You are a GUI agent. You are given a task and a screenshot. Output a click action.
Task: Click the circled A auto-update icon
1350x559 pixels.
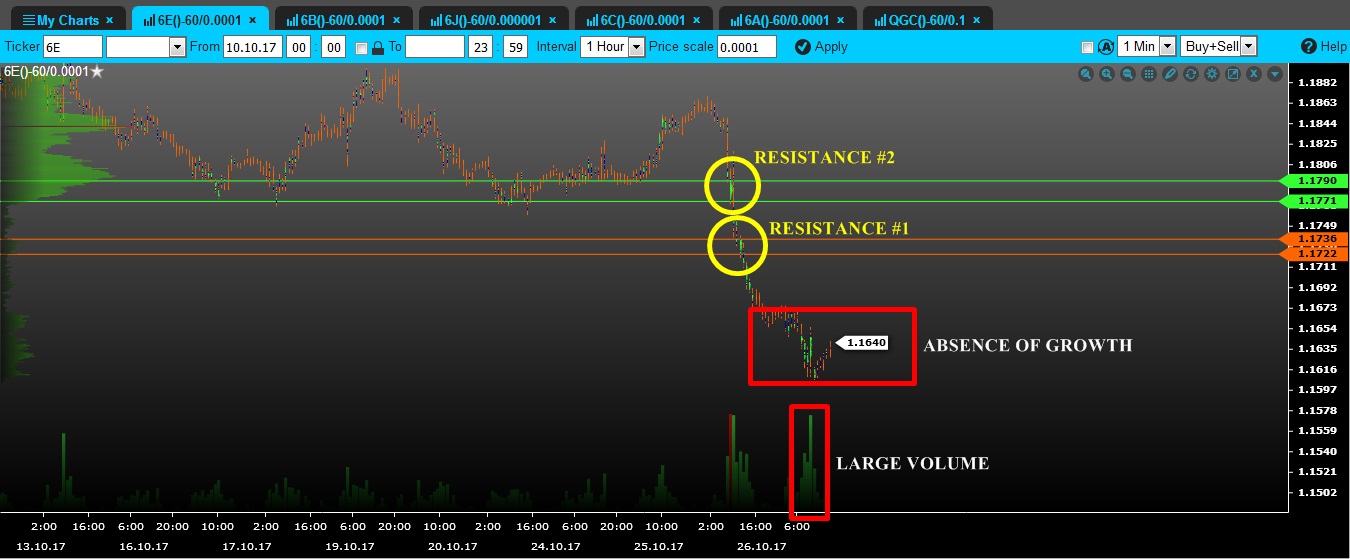pos(1106,47)
